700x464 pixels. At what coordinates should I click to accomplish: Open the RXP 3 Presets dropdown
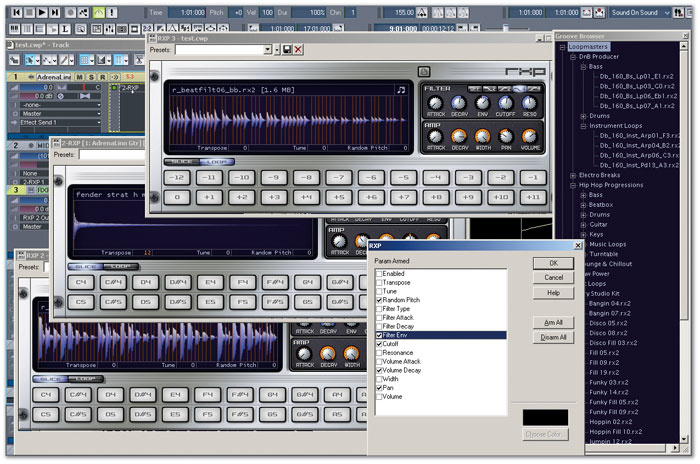coord(267,49)
